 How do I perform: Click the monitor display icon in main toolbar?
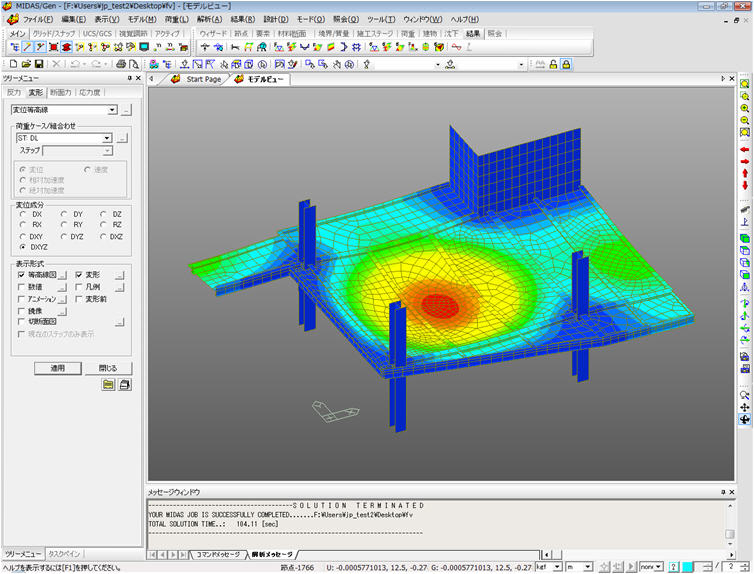(144, 47)
